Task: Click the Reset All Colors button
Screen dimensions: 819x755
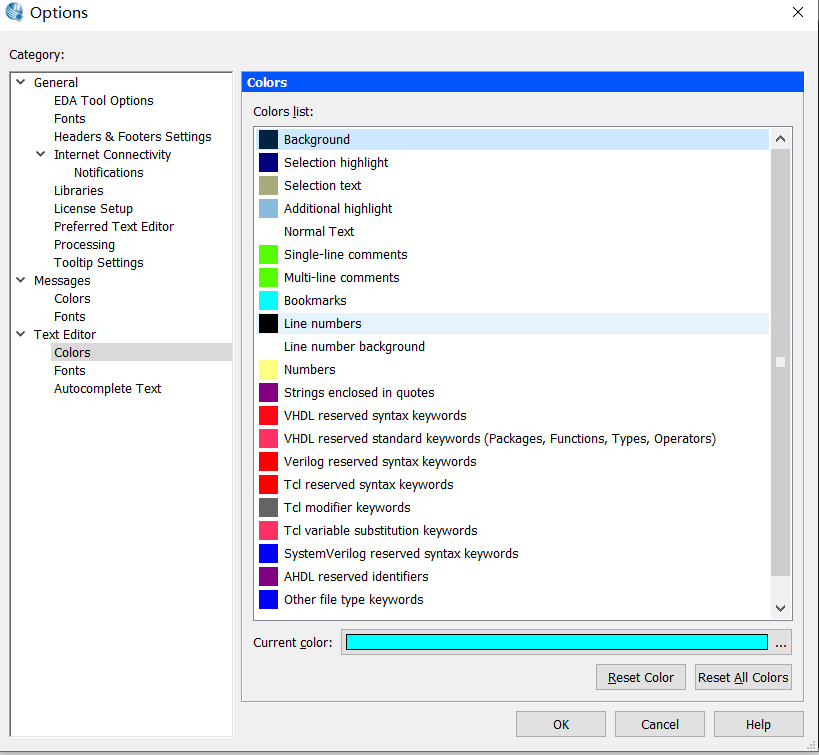Action: (743, 677)
